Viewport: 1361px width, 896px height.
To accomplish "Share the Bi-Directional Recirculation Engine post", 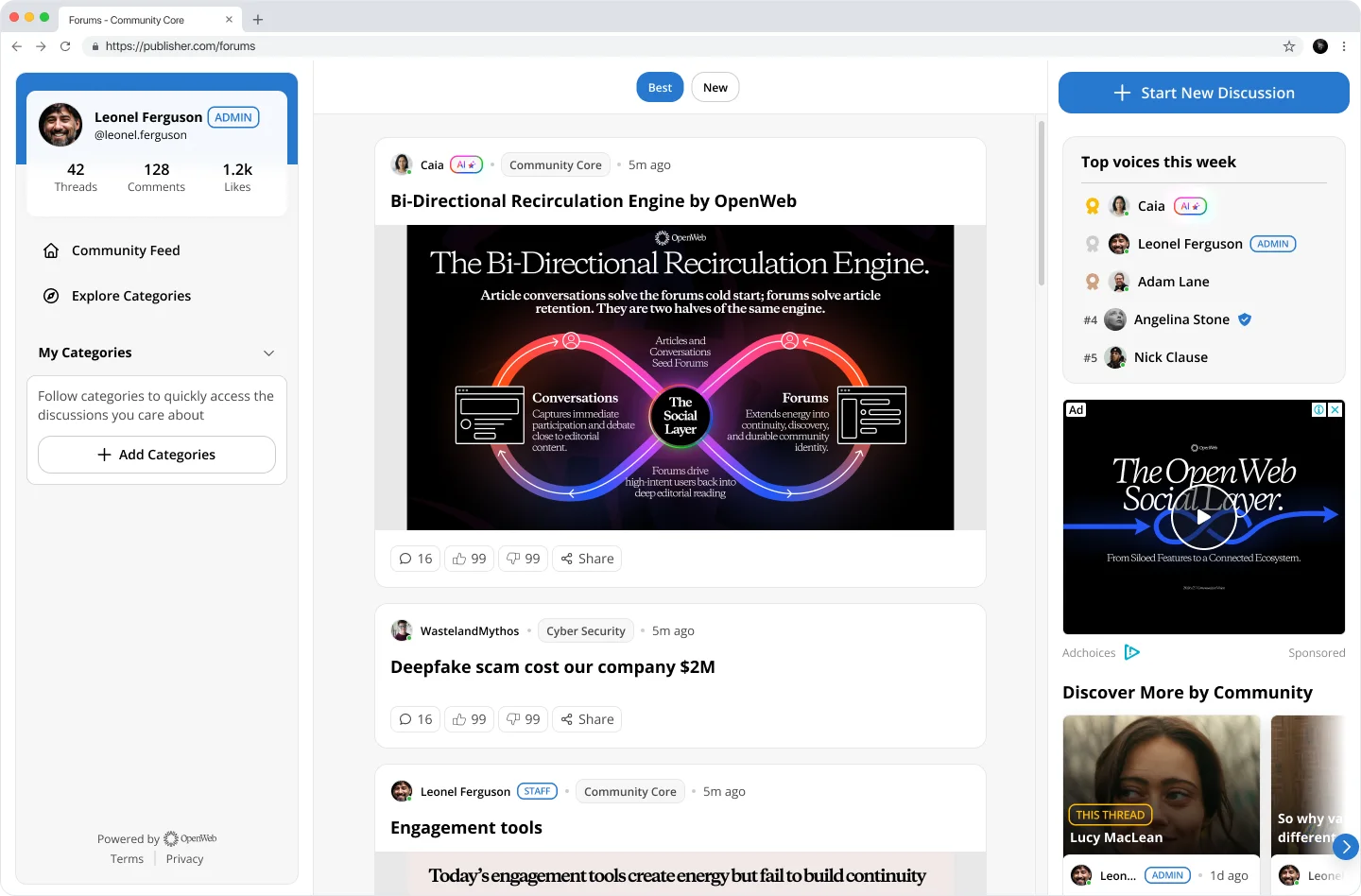I will [587, 559].
